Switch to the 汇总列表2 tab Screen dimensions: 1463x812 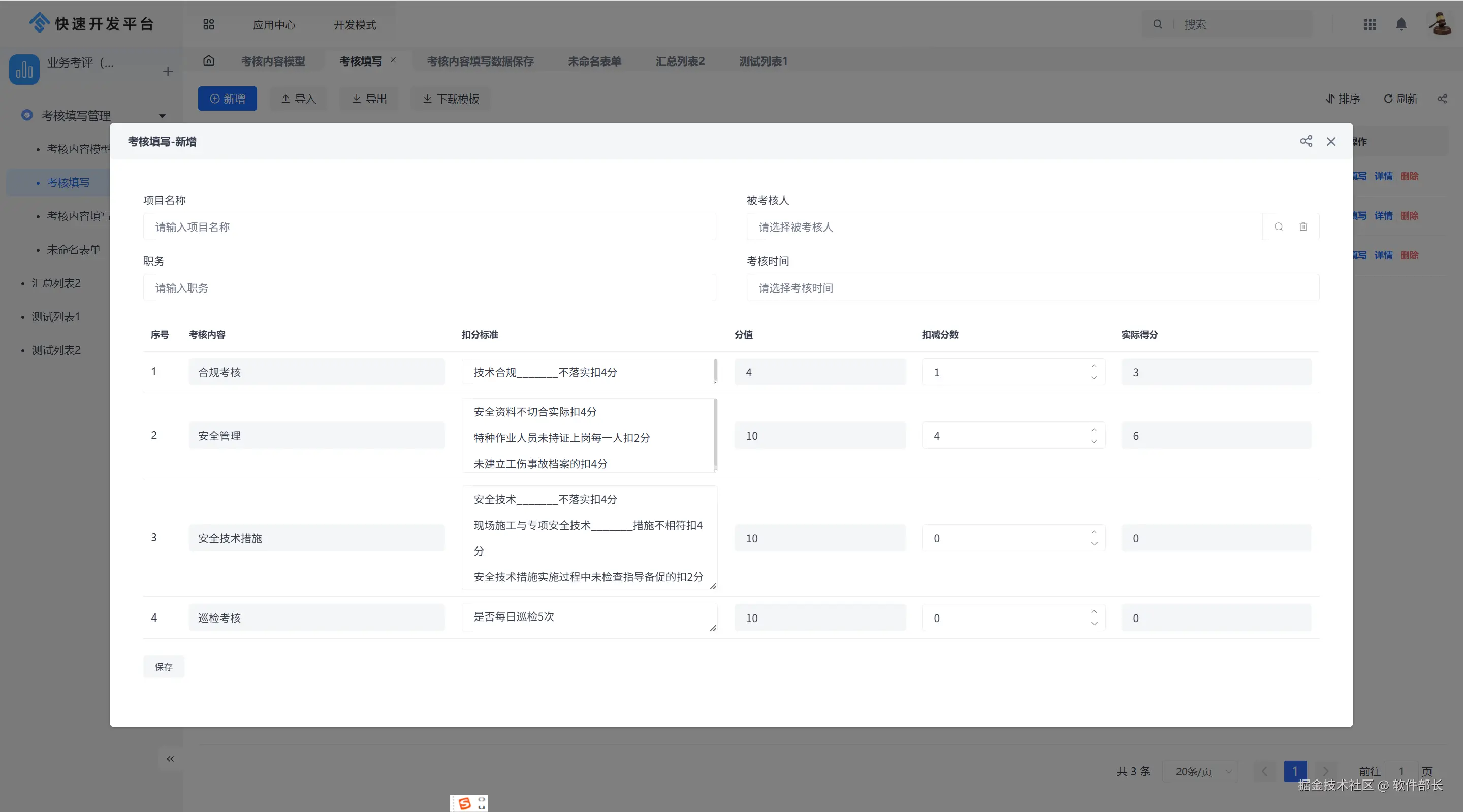point(680,61)
